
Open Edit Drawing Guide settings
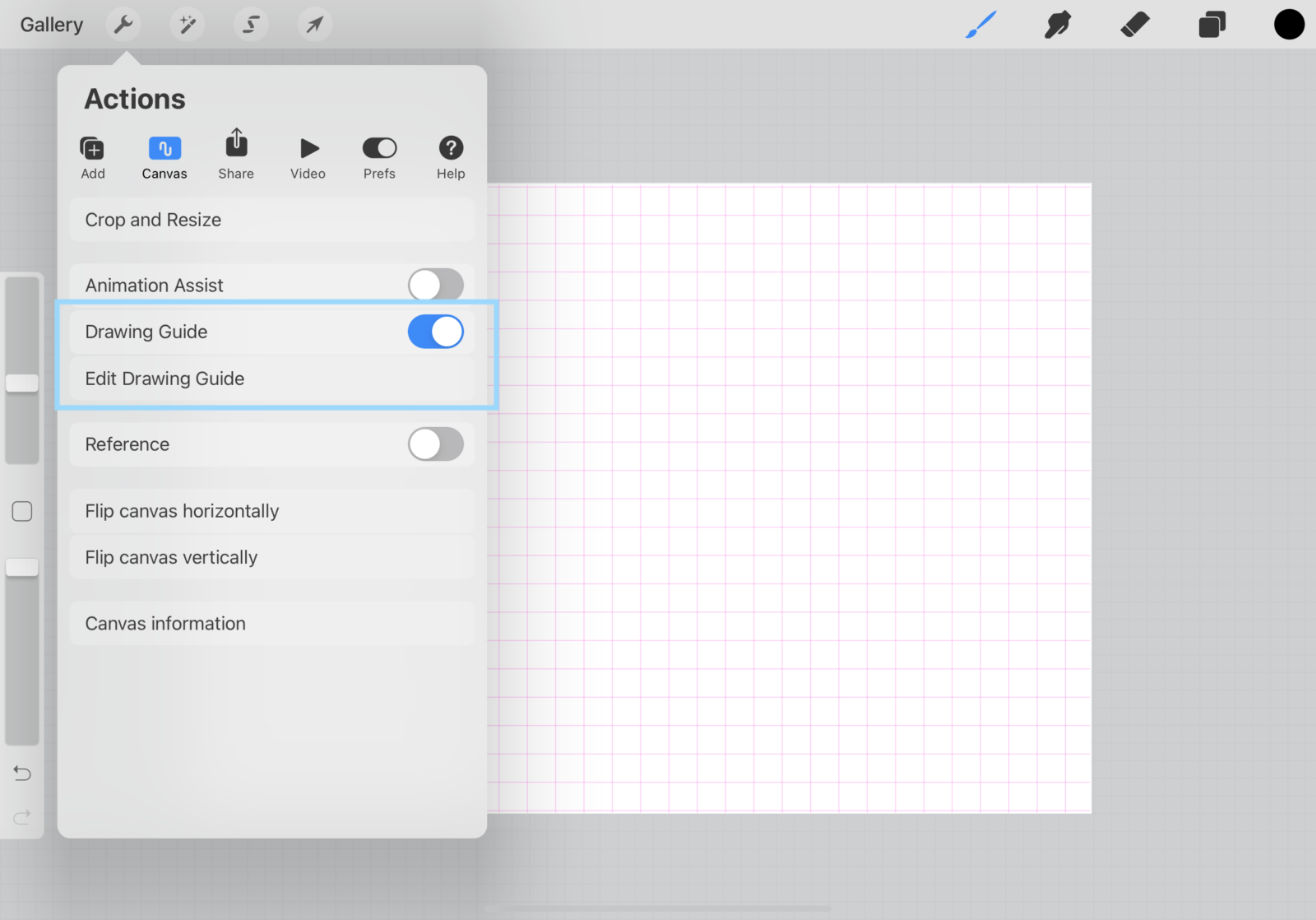[164, 379]
